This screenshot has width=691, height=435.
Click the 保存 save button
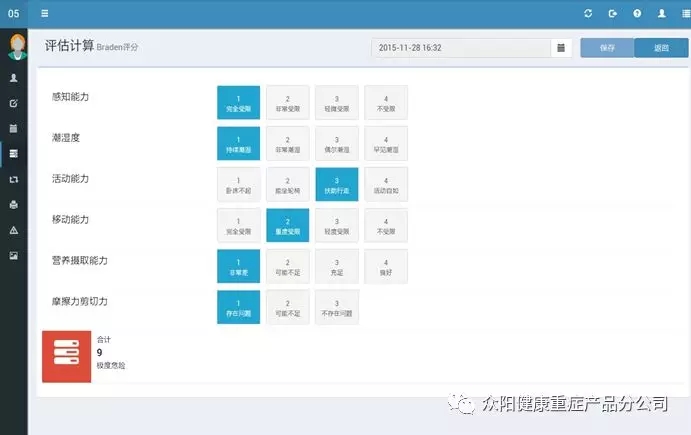click(606, 47)
